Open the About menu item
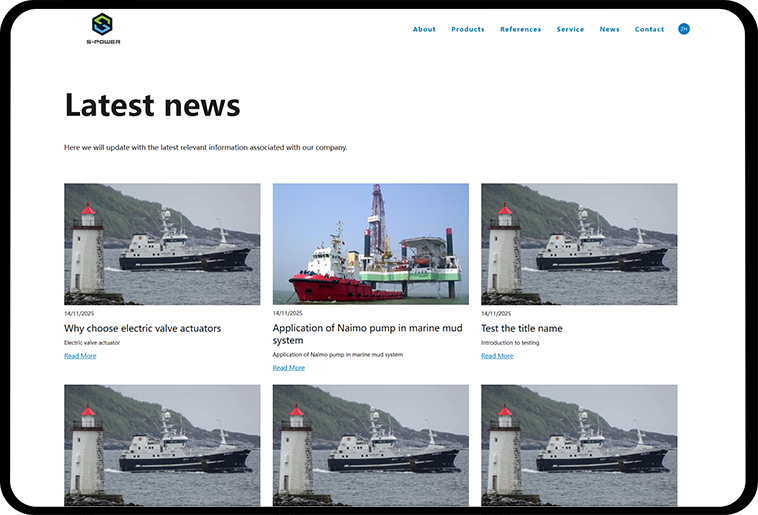758x515 pixels. 424,29
